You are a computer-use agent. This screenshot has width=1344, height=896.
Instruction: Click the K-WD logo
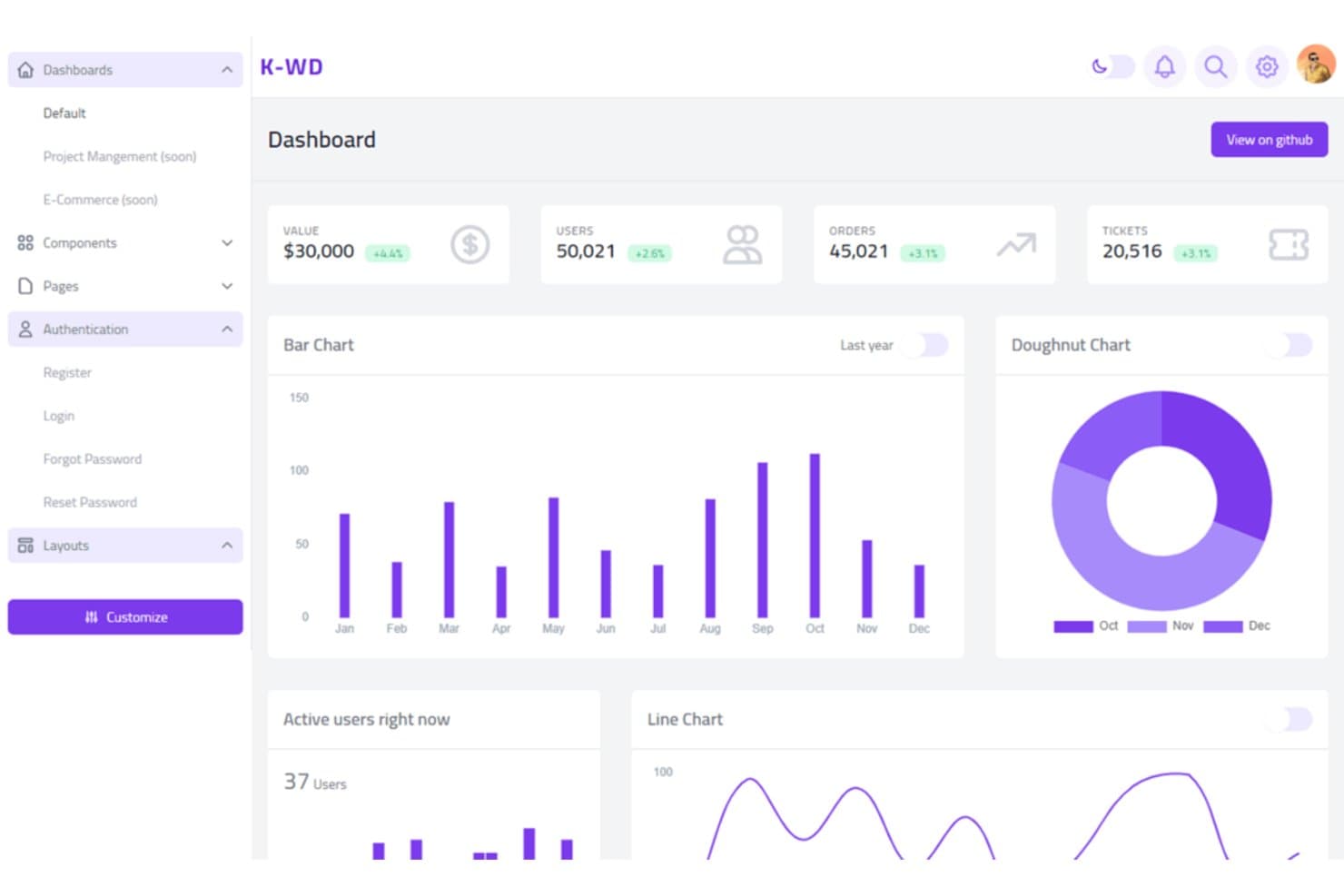click(292, 67)
